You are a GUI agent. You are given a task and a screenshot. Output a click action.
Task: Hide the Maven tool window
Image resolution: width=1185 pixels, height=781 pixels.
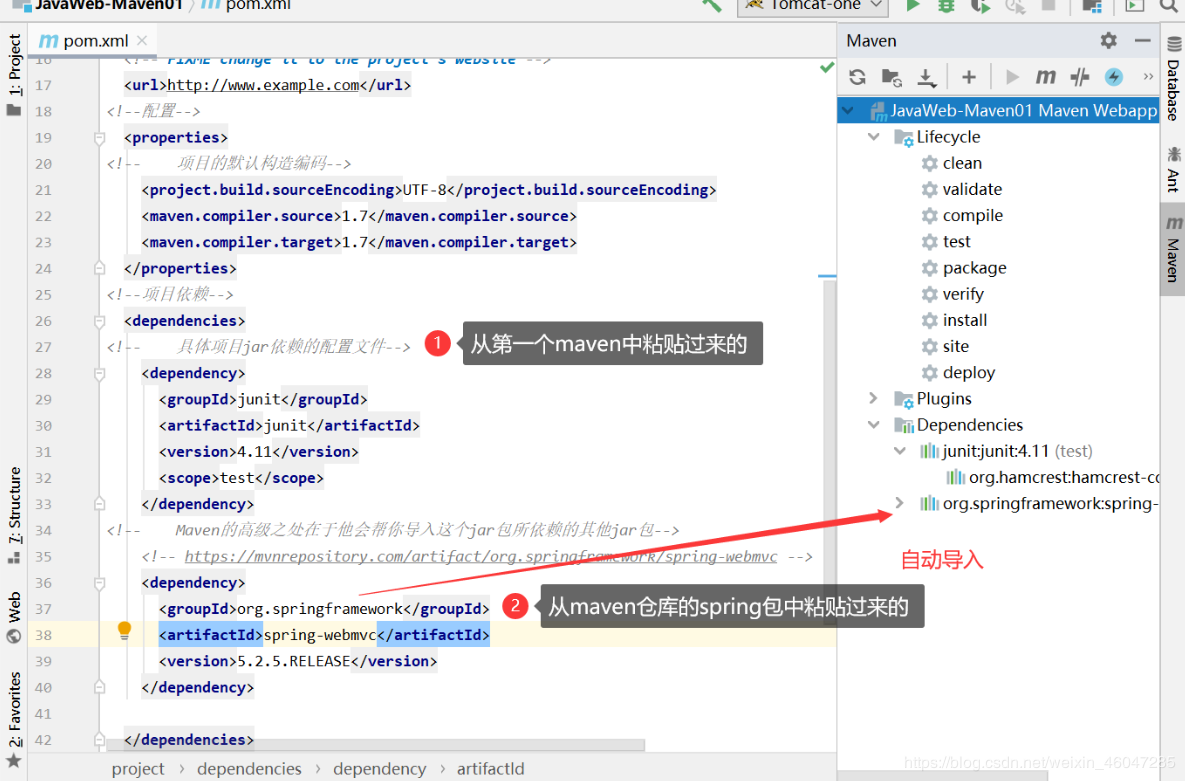pyautogui.click(x=1143, y=41)
